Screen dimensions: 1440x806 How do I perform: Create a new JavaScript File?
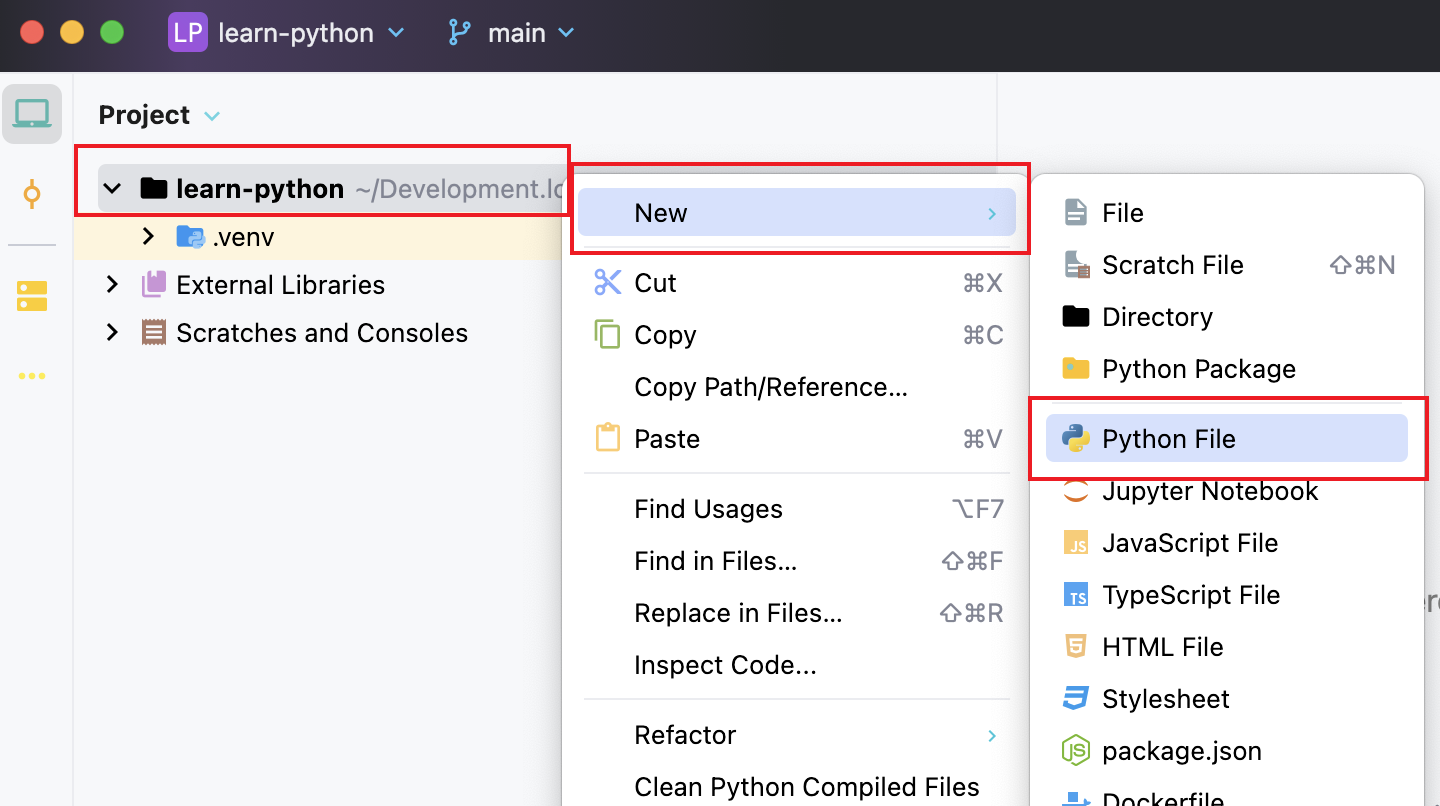[1227, 543]
